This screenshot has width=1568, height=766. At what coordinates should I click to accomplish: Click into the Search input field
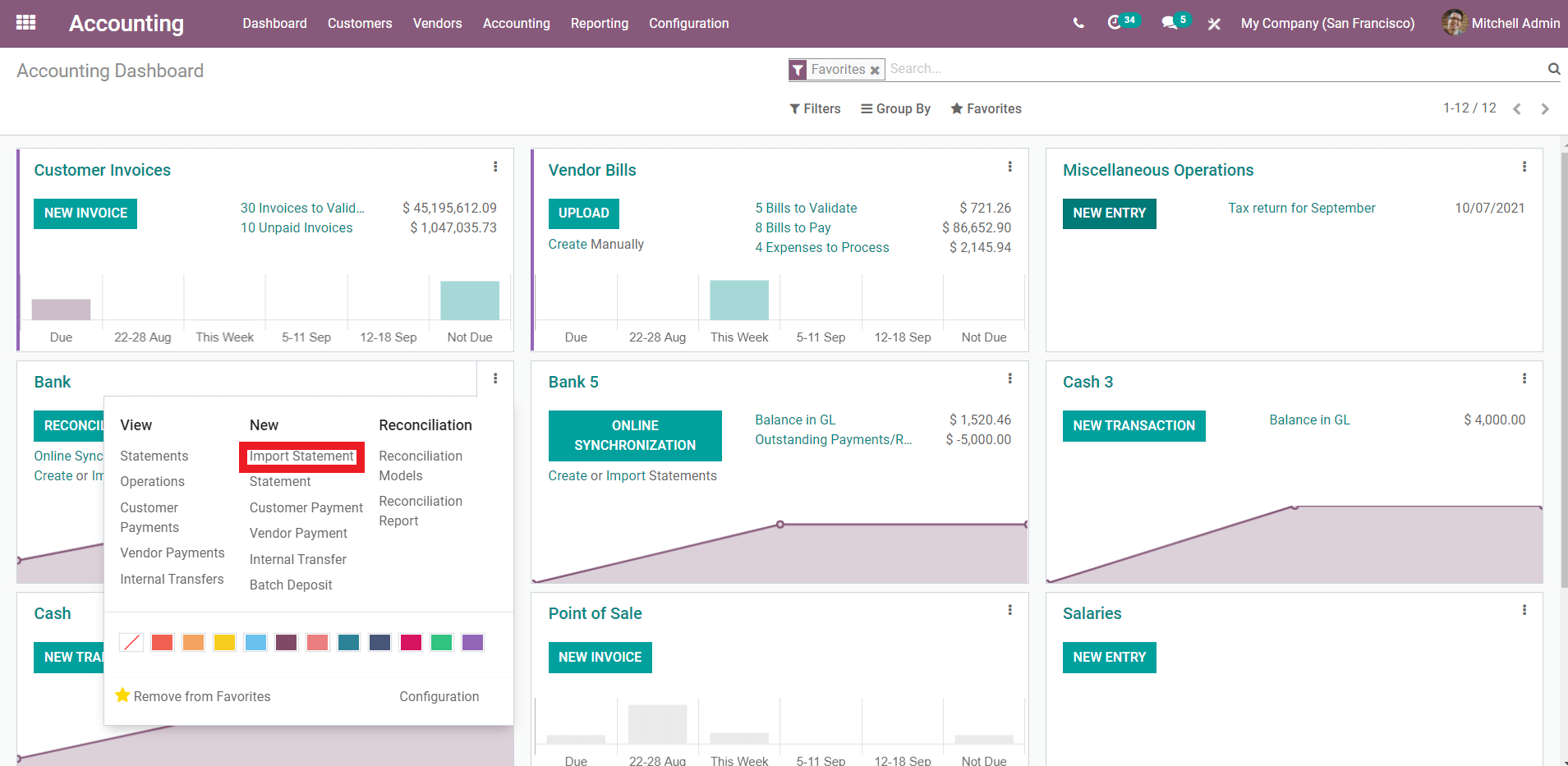tap(1216, 69)
